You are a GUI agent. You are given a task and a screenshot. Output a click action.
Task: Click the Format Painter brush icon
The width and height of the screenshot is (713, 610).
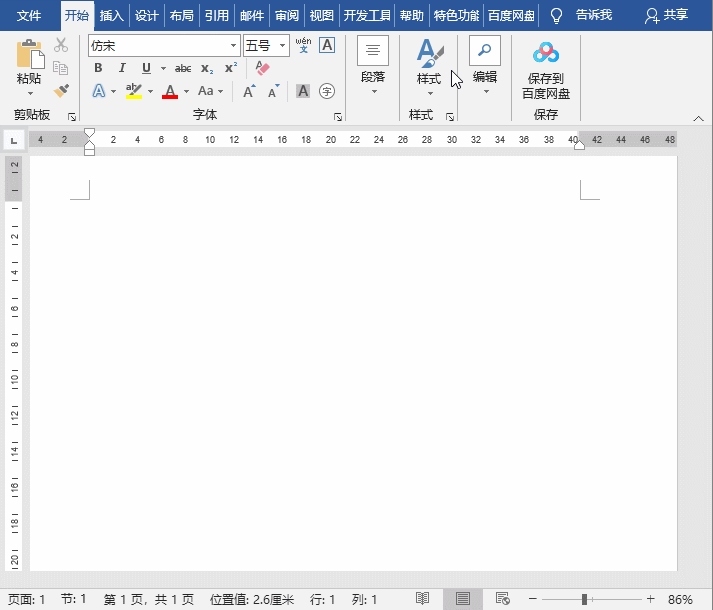tap(61, 91)
